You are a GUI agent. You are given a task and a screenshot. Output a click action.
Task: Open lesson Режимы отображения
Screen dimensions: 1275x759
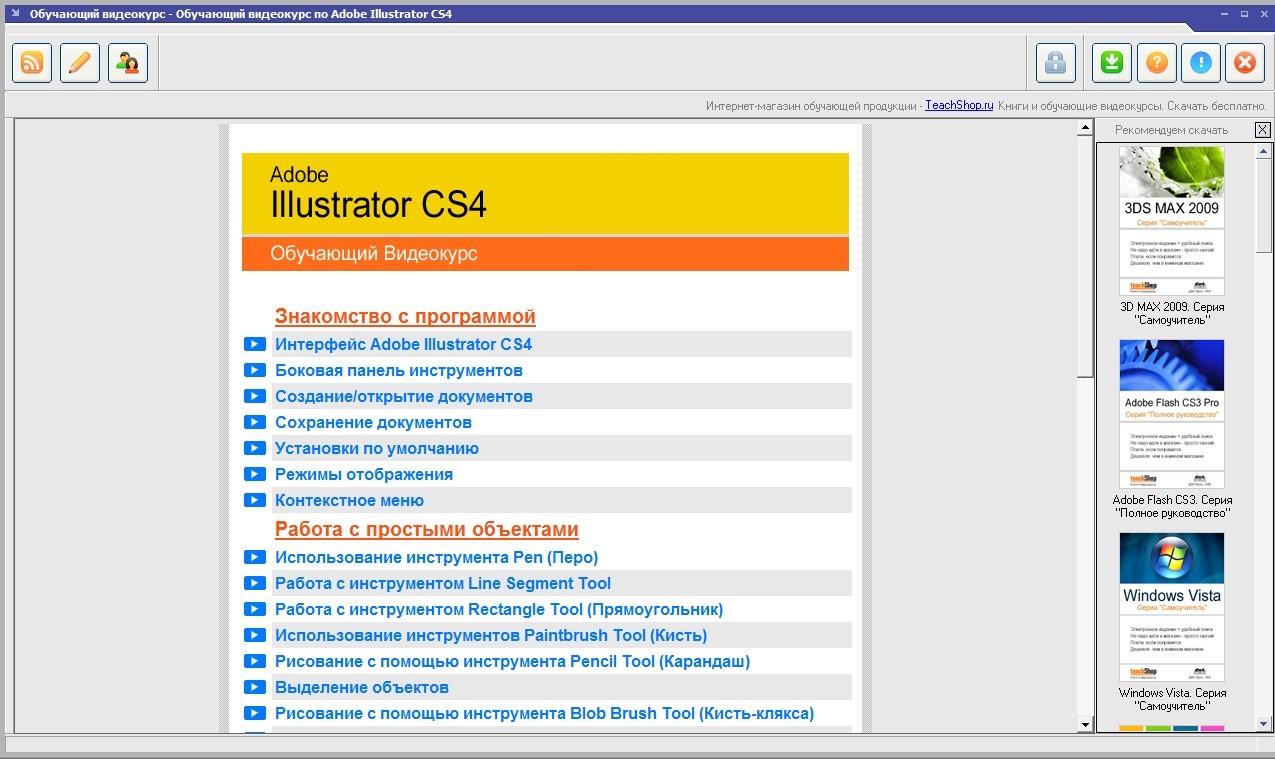[x=364, y=474]
